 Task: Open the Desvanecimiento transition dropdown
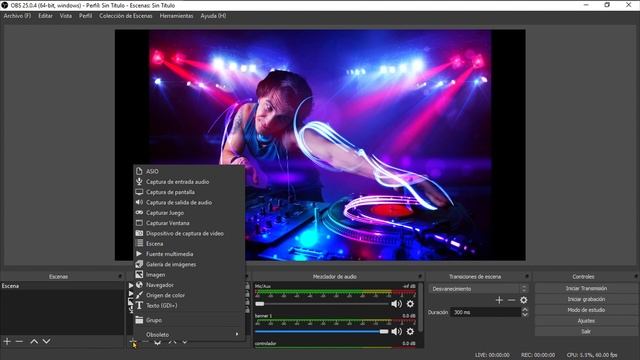478,289
